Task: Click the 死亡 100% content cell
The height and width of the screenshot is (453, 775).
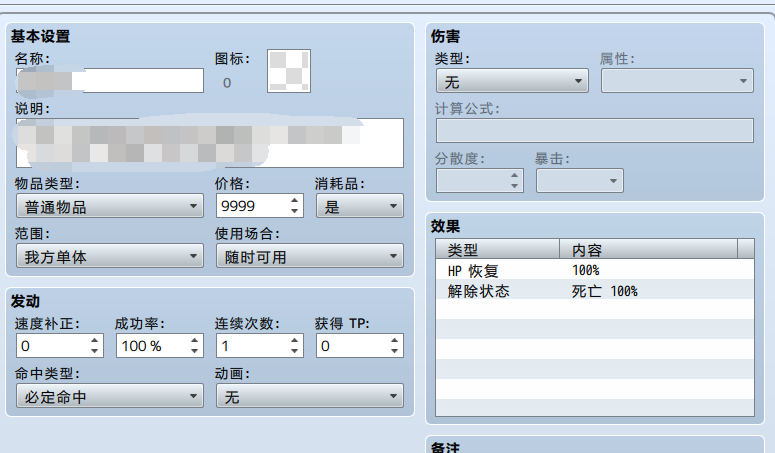Action: coord(604,291)
